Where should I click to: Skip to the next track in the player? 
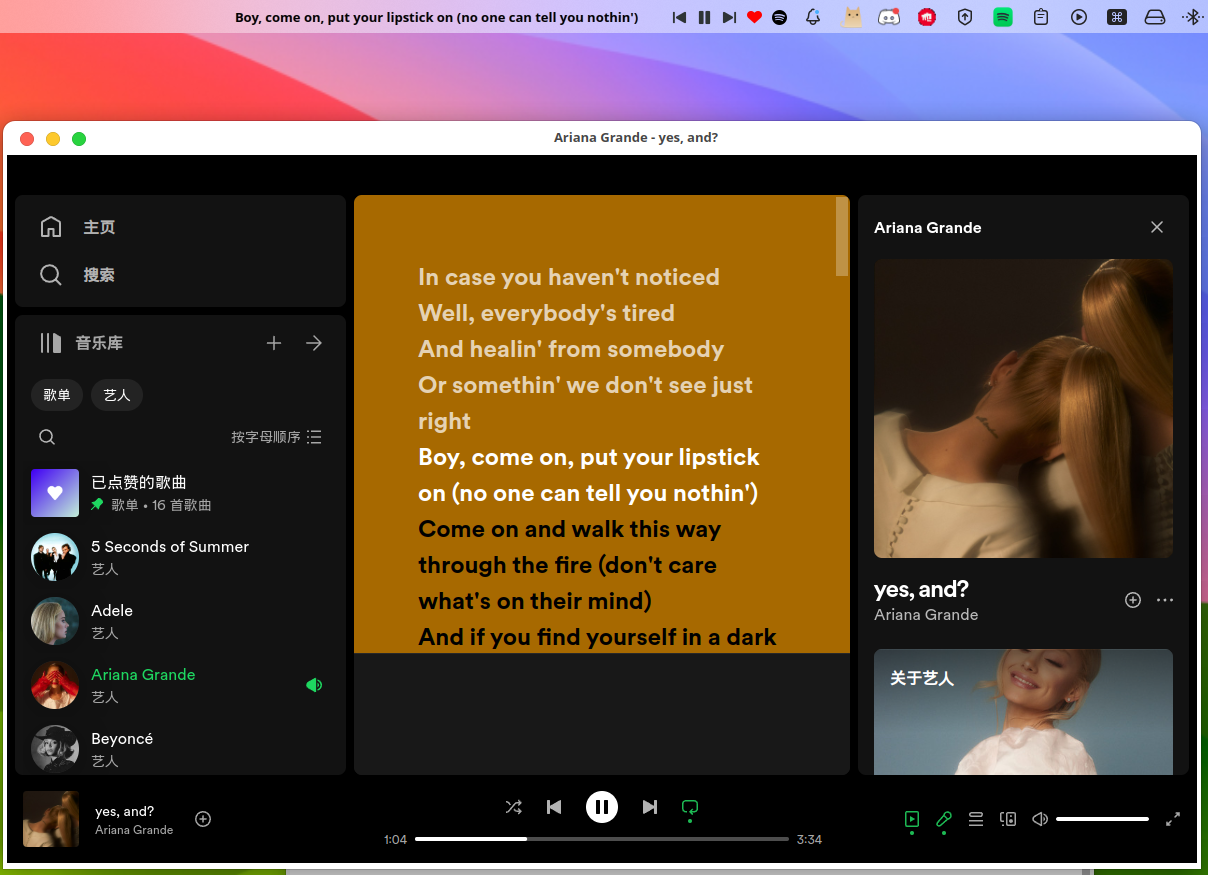click(x=650, y=807)
